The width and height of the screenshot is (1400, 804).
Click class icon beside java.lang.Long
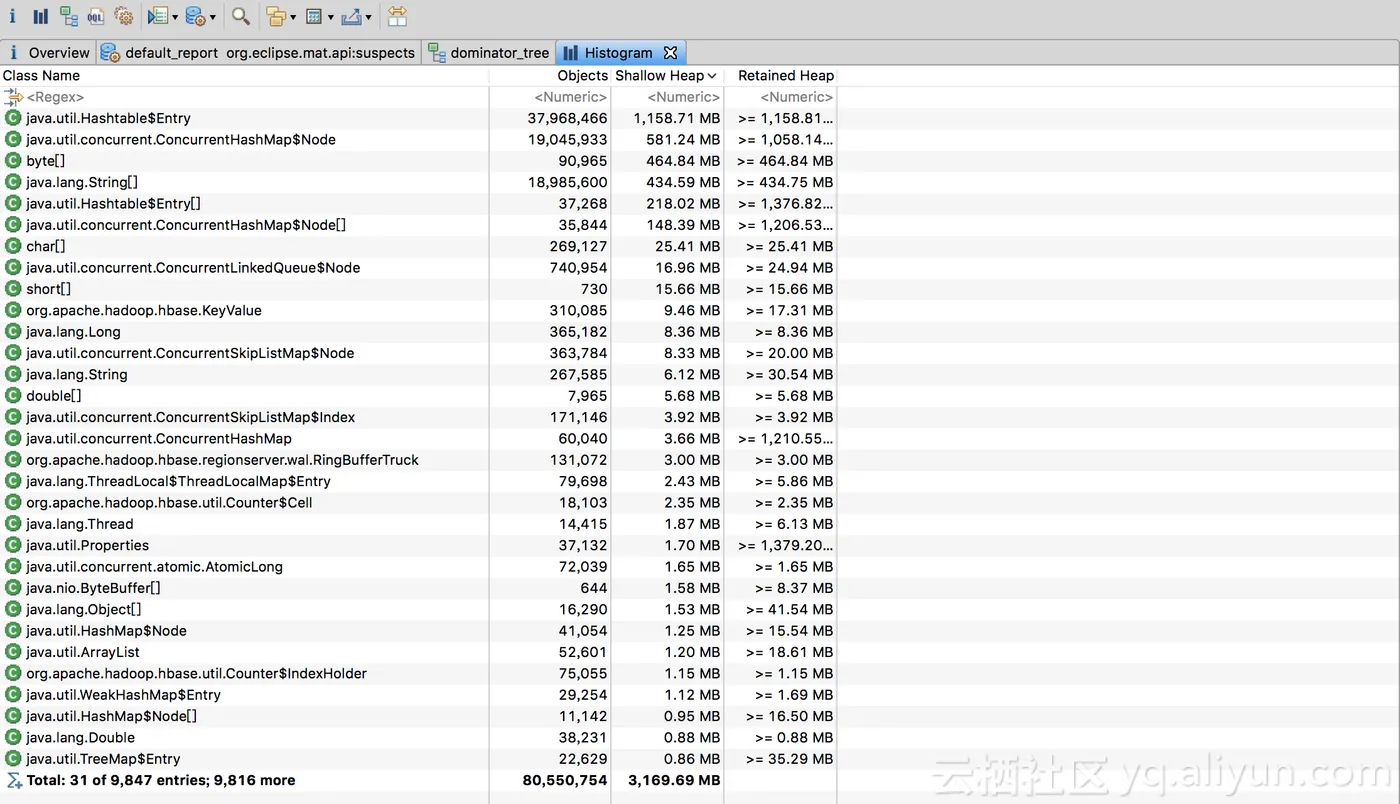coord(13,332)
